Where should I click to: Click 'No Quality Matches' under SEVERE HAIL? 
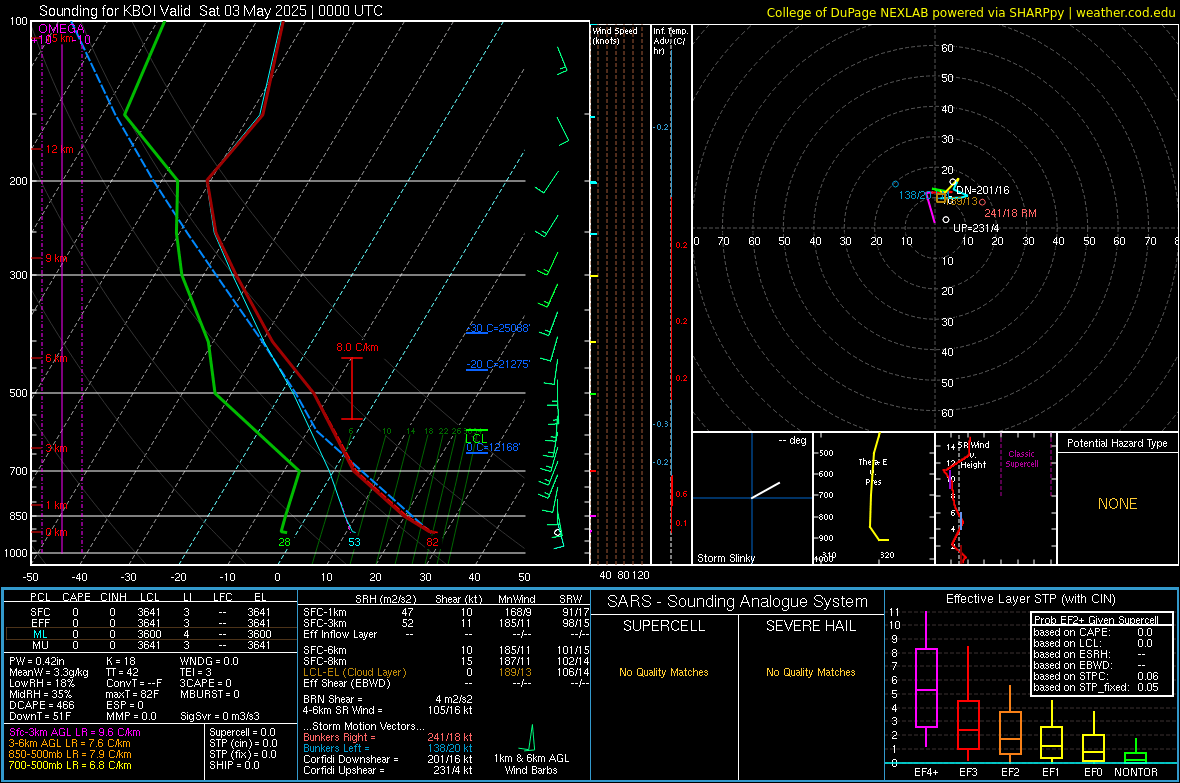[x=810, y=672]
